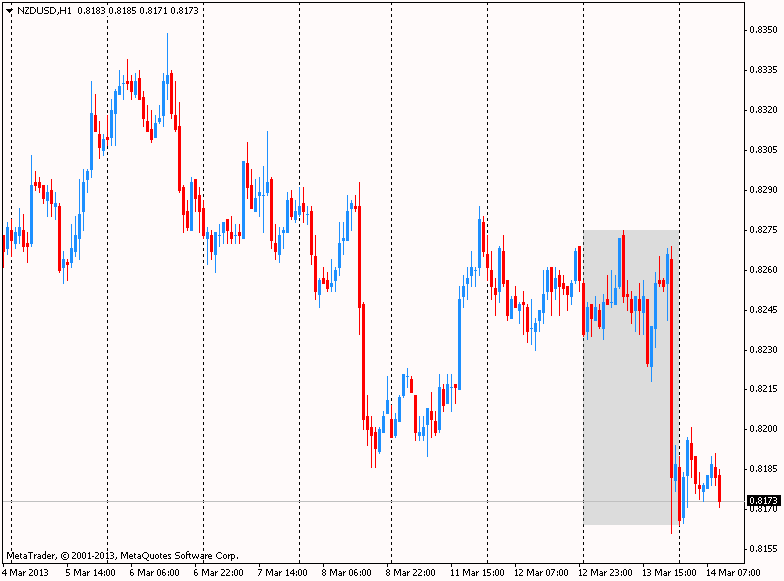Screen dimensions: 784x581
Task: Click the current price label 0.8173
Action: [x=764, y=500]
